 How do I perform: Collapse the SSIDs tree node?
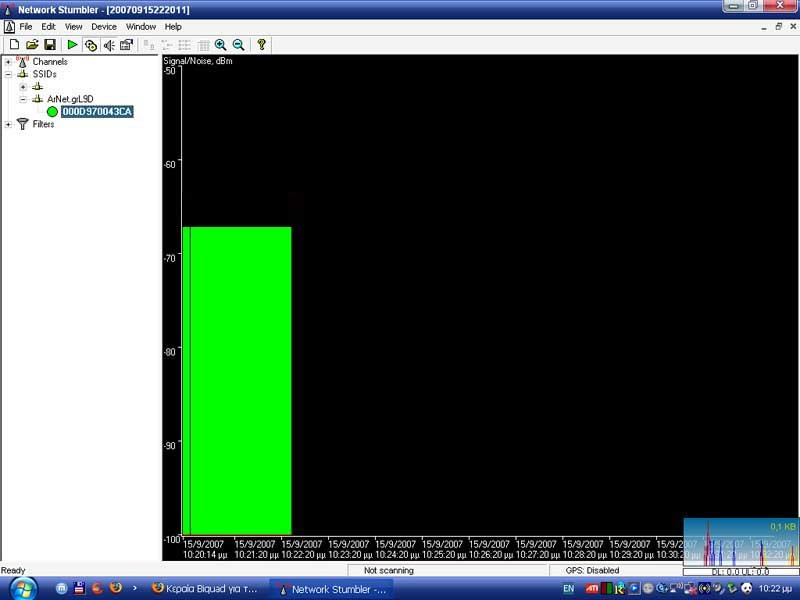[x=8, y=74]
